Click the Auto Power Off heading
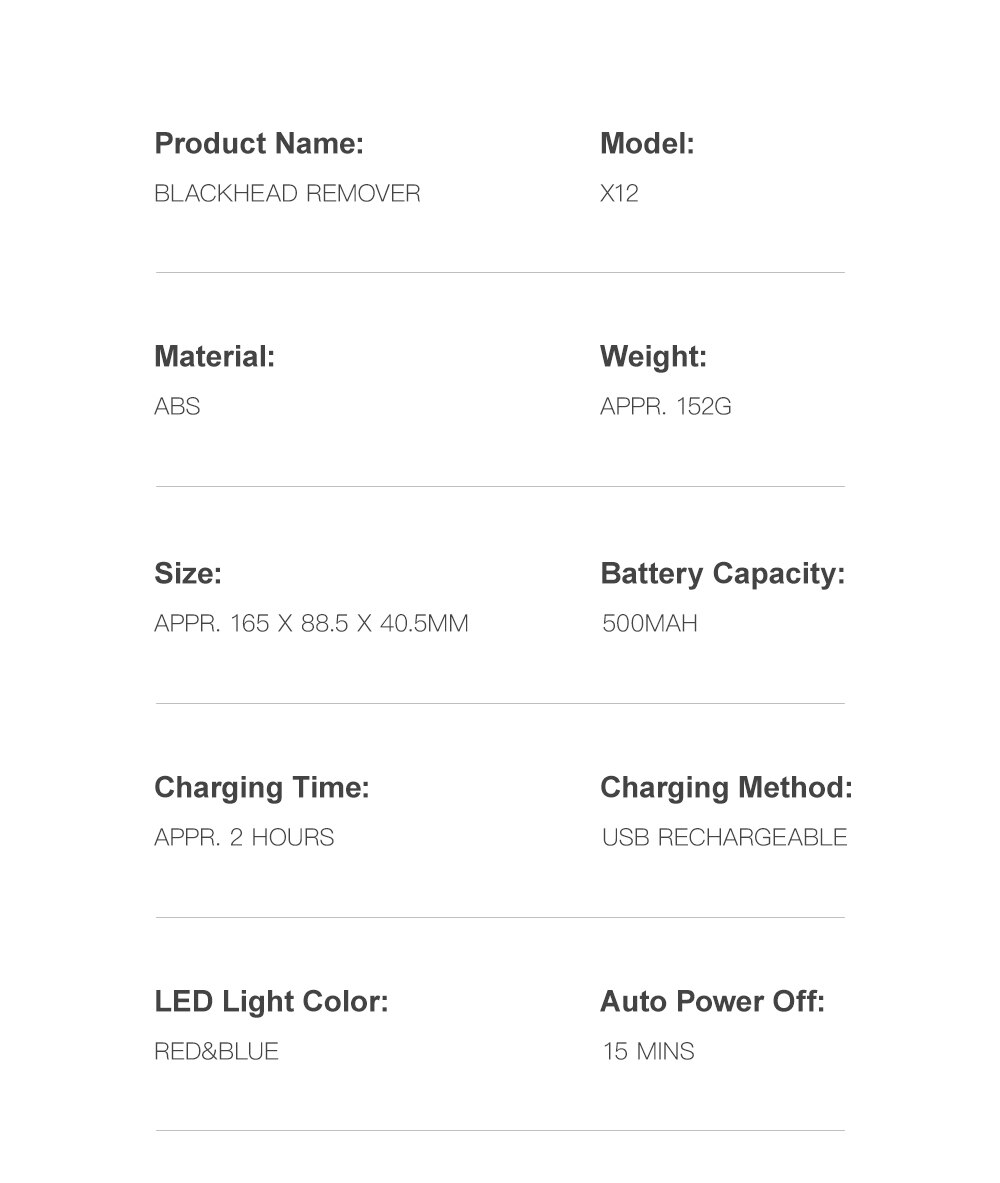The image size is (1000, 1183). click(x=712, y=1001)
